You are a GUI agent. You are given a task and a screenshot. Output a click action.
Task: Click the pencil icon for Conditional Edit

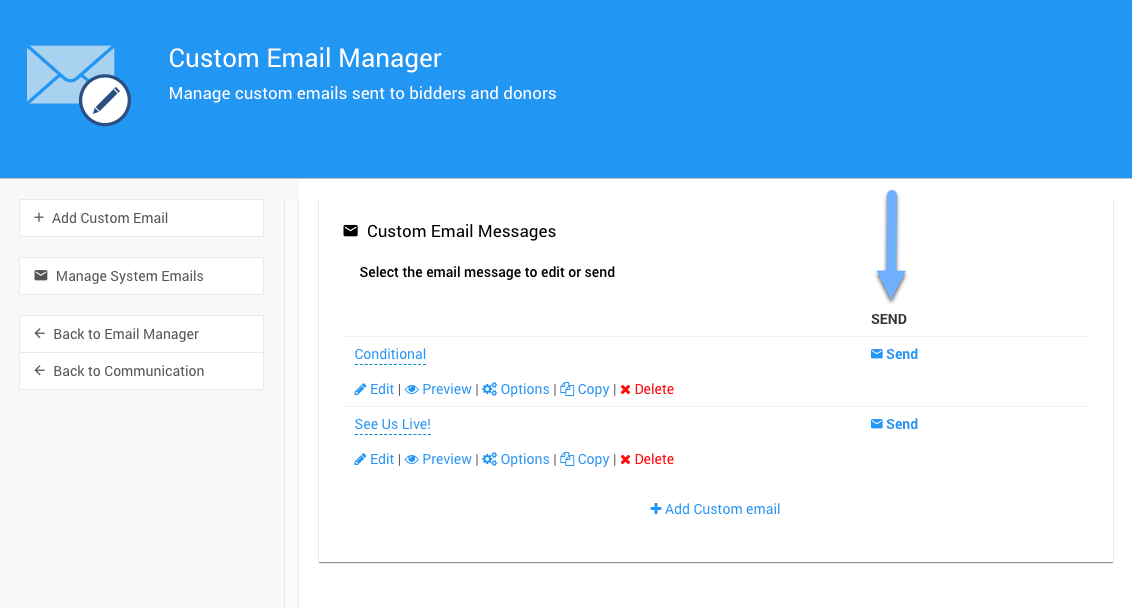click(x=361, y=389)
